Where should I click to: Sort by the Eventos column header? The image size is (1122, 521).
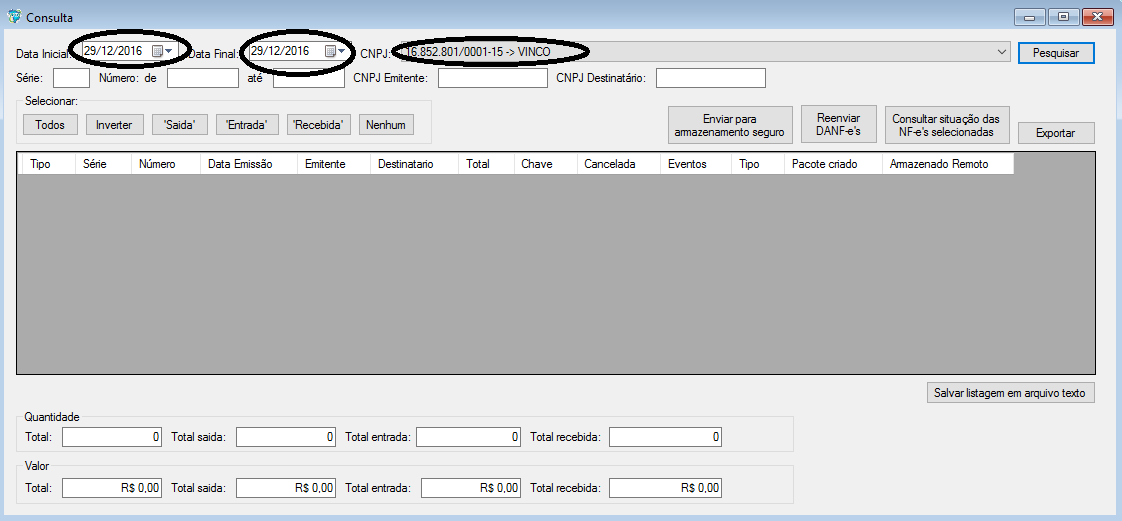click(696, 164)
